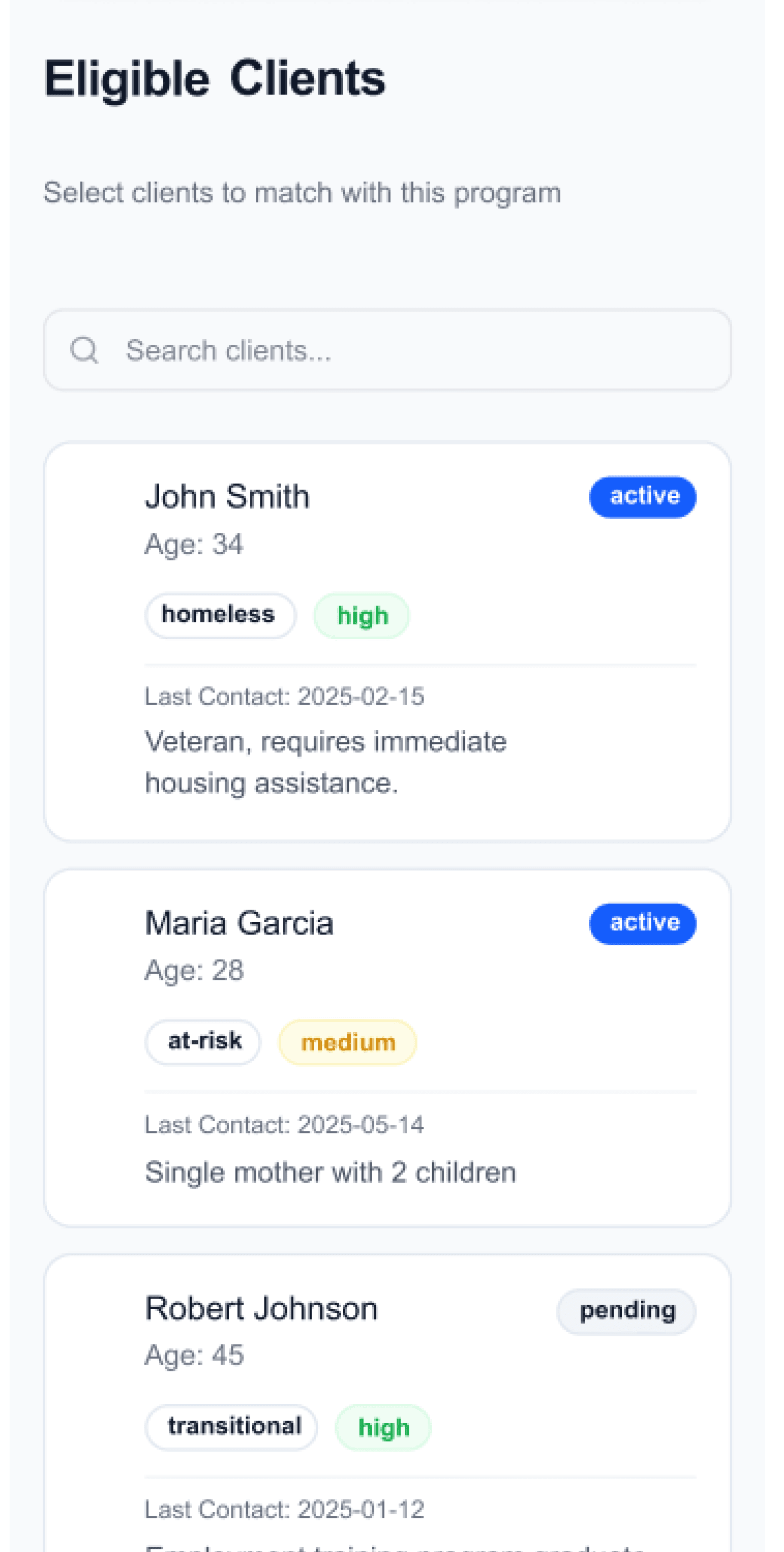Viewport: 784px width, 1552px height.
Task: Click the Eligible Clients heading
Action: (x=215, y=79)
